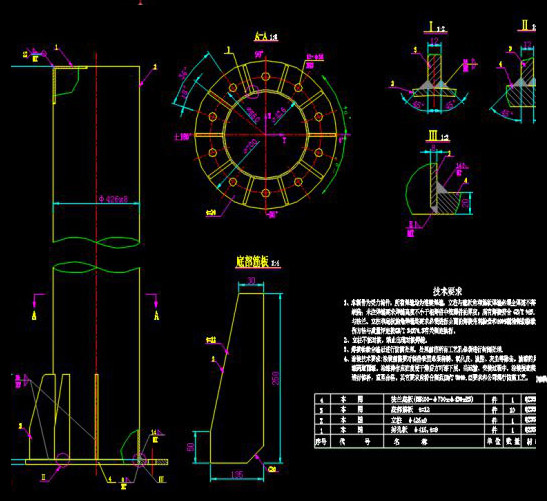547x501 pixels.
Task: Select the A-A section view title
Action: click(x=266, y=36)
